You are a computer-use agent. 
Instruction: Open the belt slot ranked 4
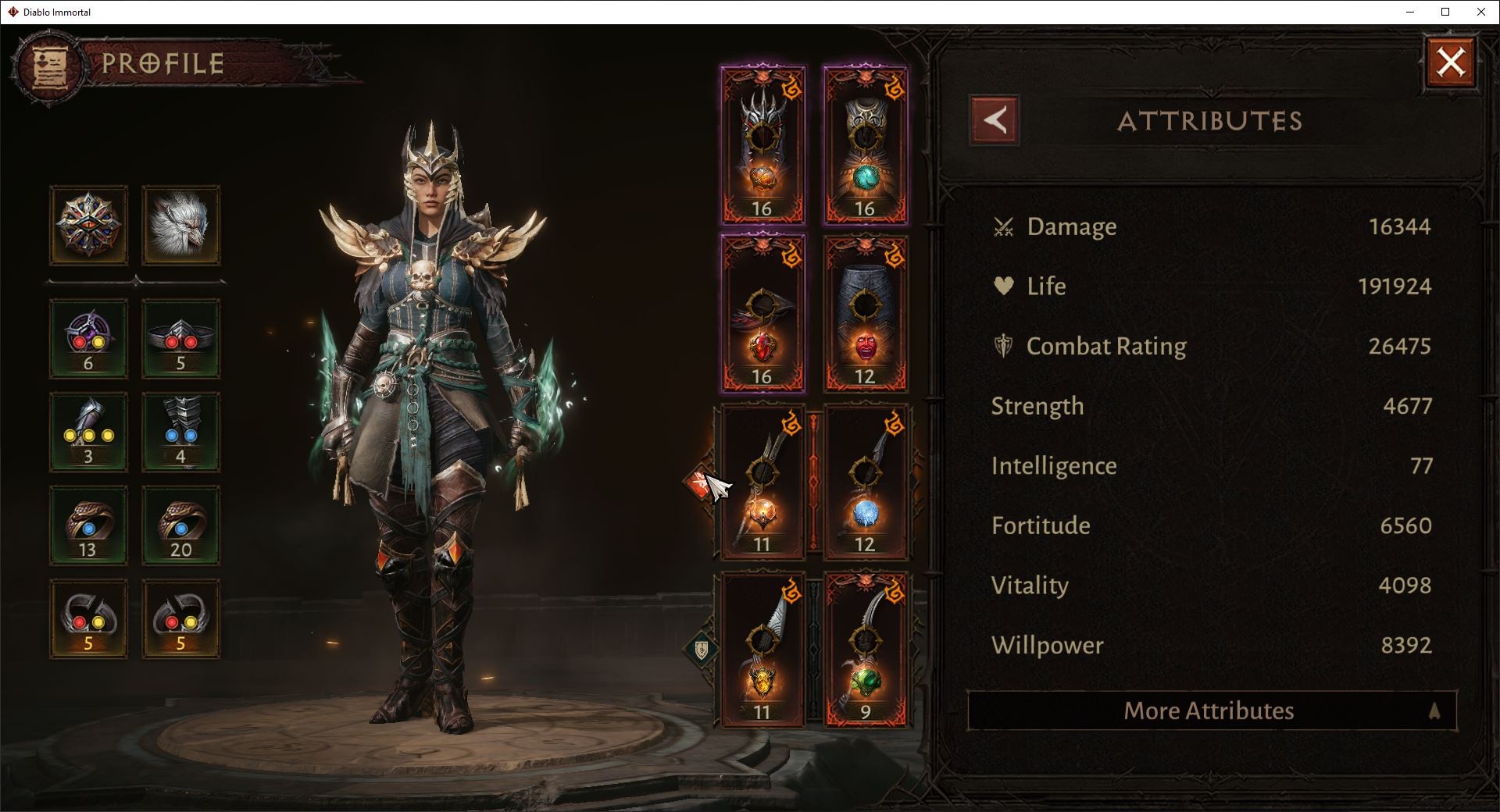tap(180, 432)
